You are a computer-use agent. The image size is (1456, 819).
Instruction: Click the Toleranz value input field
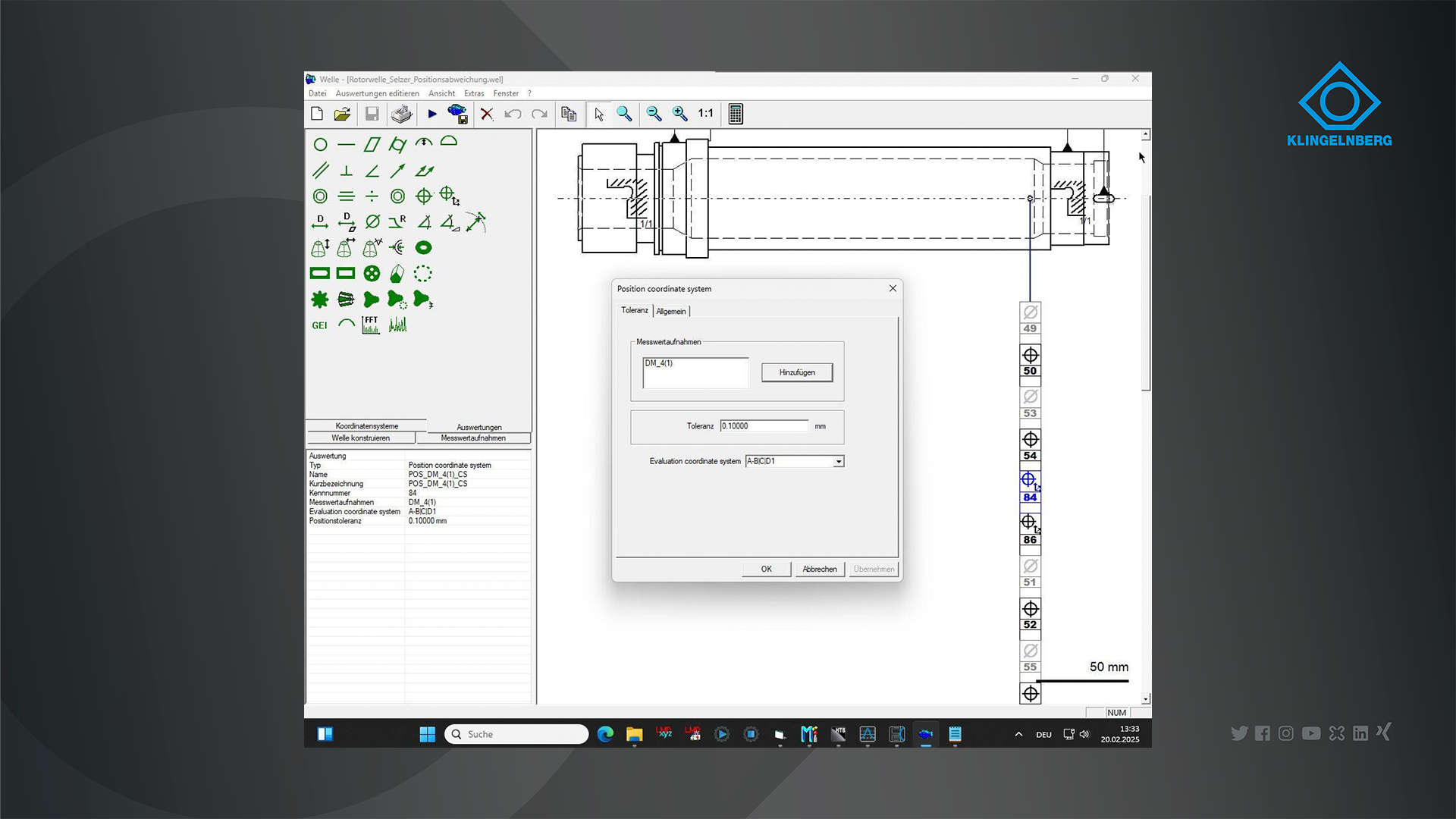[764, 426]
